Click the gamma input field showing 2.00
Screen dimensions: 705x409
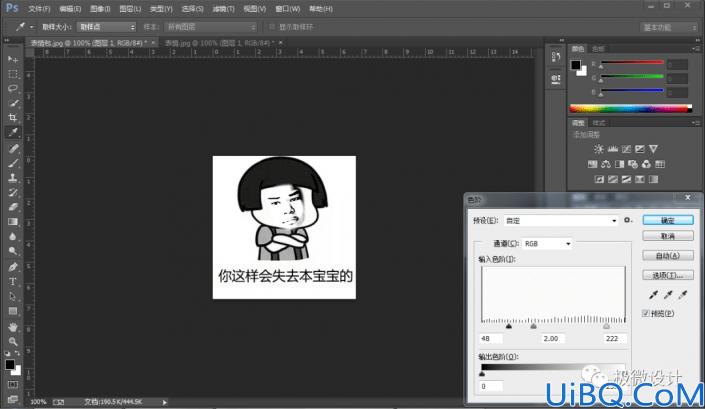tap(552, 338)
